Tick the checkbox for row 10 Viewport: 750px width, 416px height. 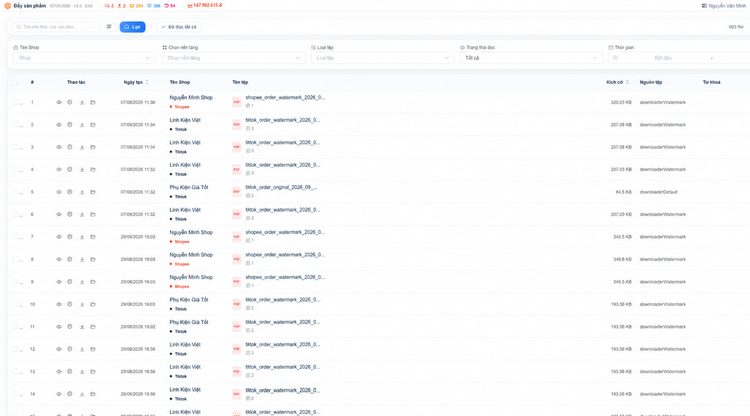click(15, 305)
